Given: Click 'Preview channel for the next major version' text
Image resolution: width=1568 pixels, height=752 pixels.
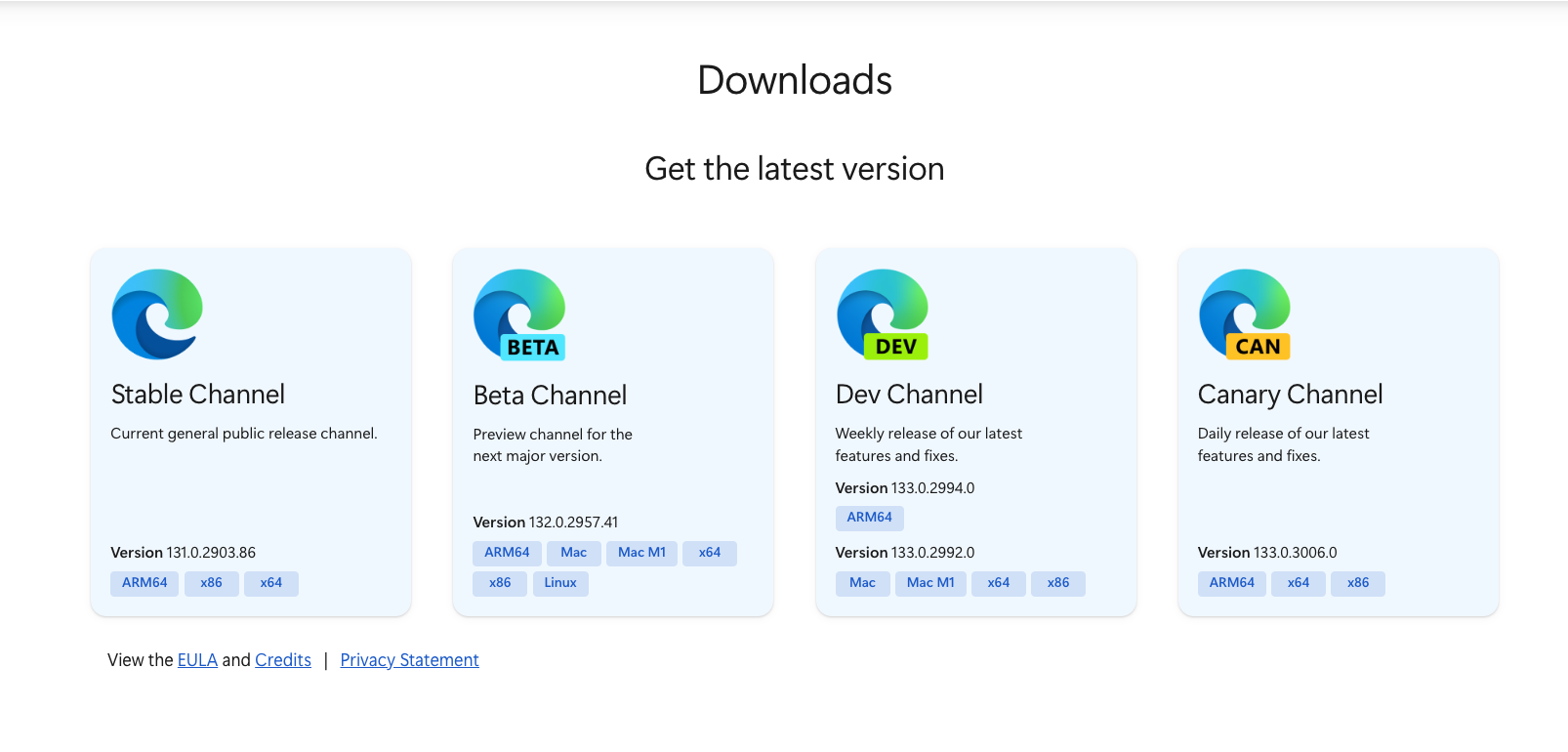Looking at the screenshot, I should coord(553,445).
